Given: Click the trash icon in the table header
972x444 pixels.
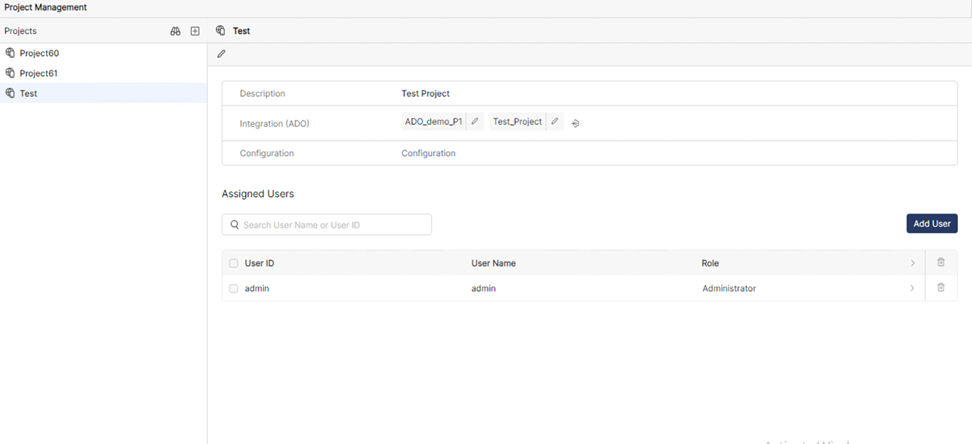Looking at the screenshot, I should pyautogui.click(x=940, y=263).
